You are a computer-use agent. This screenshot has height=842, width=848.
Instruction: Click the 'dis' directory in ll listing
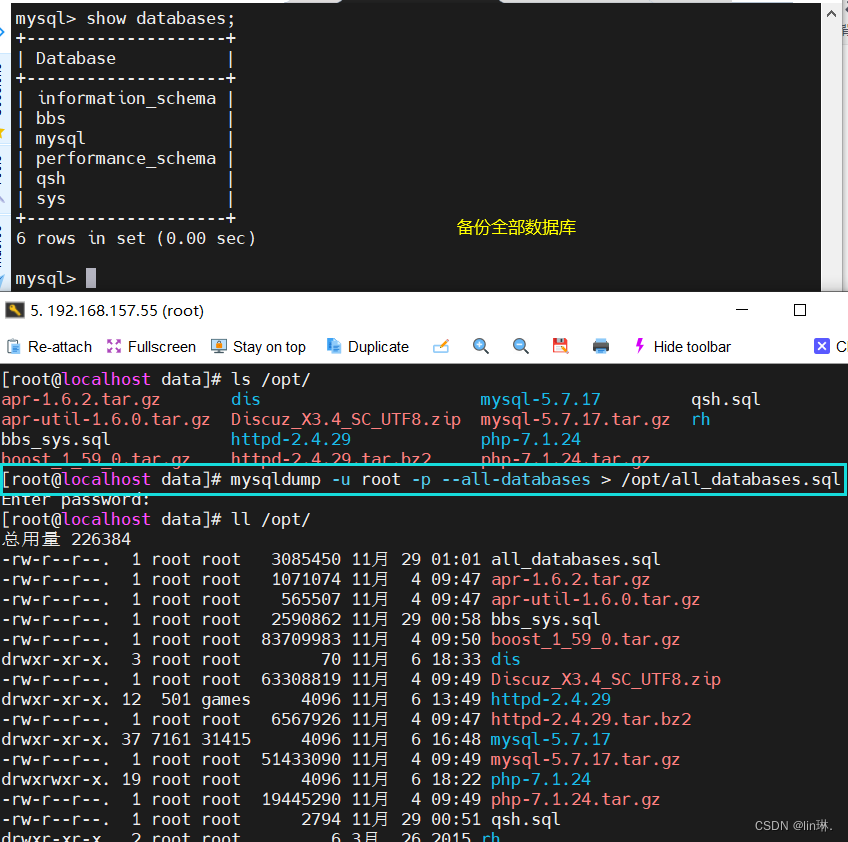(x=506, y=659)
